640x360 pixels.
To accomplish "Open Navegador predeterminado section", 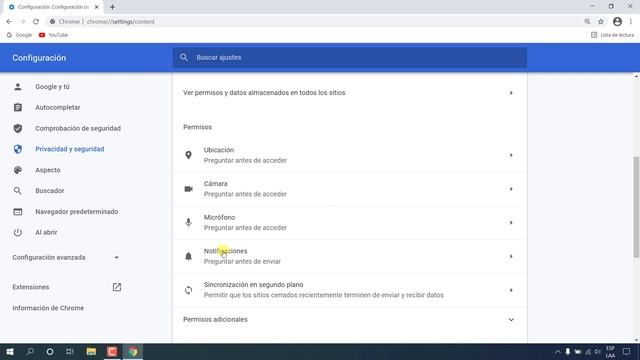I will click(x=76, y=211).
